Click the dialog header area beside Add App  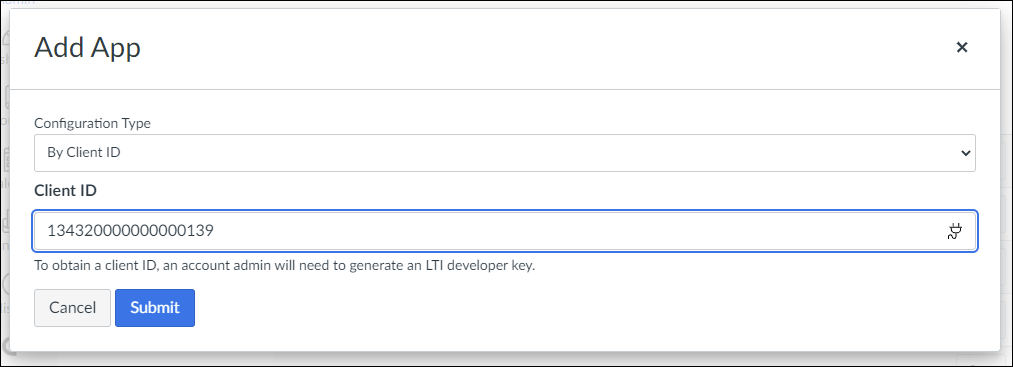[543, 48]
